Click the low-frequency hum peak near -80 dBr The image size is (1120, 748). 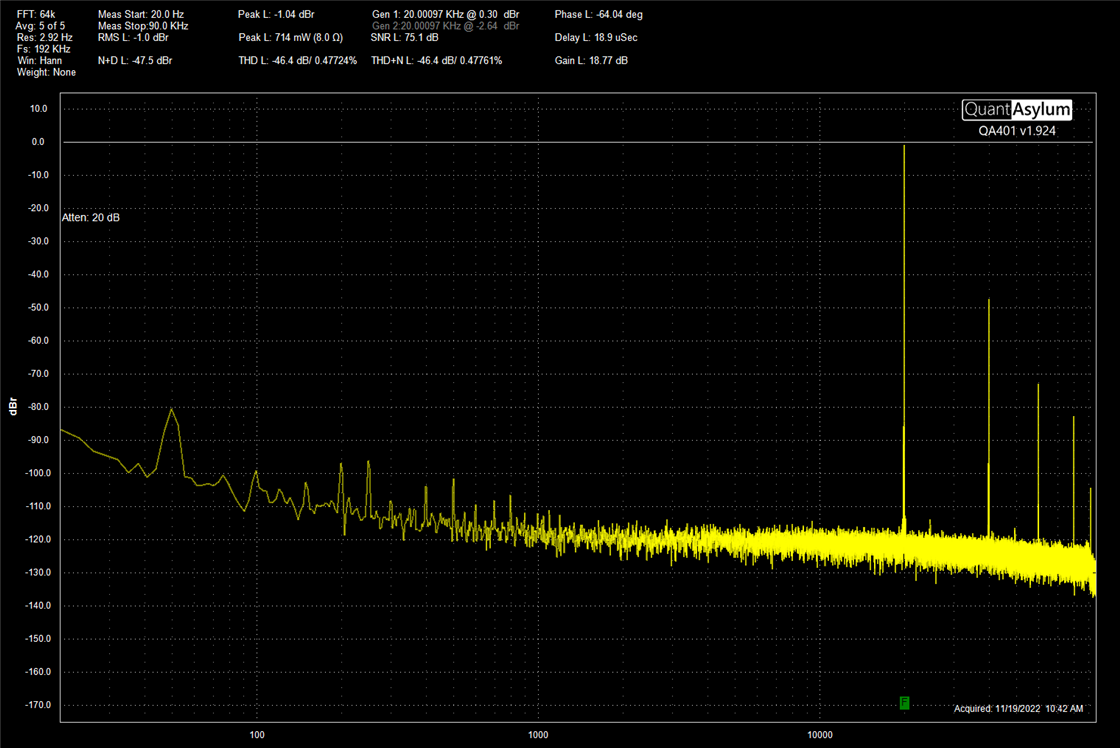pyautogui.click(x=171, y=410)
